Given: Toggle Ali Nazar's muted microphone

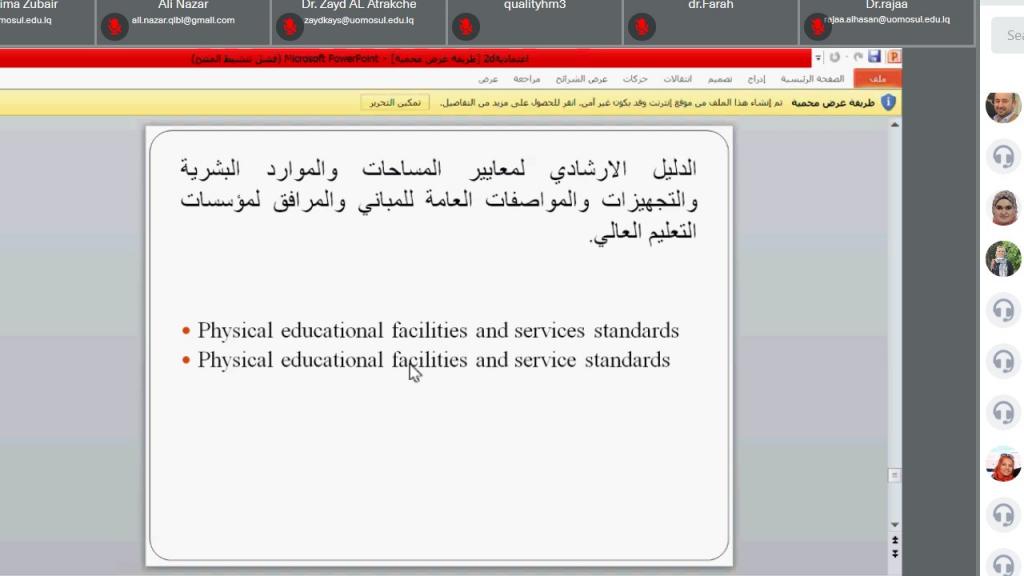Looking at the screenshot, I should 116,26.
